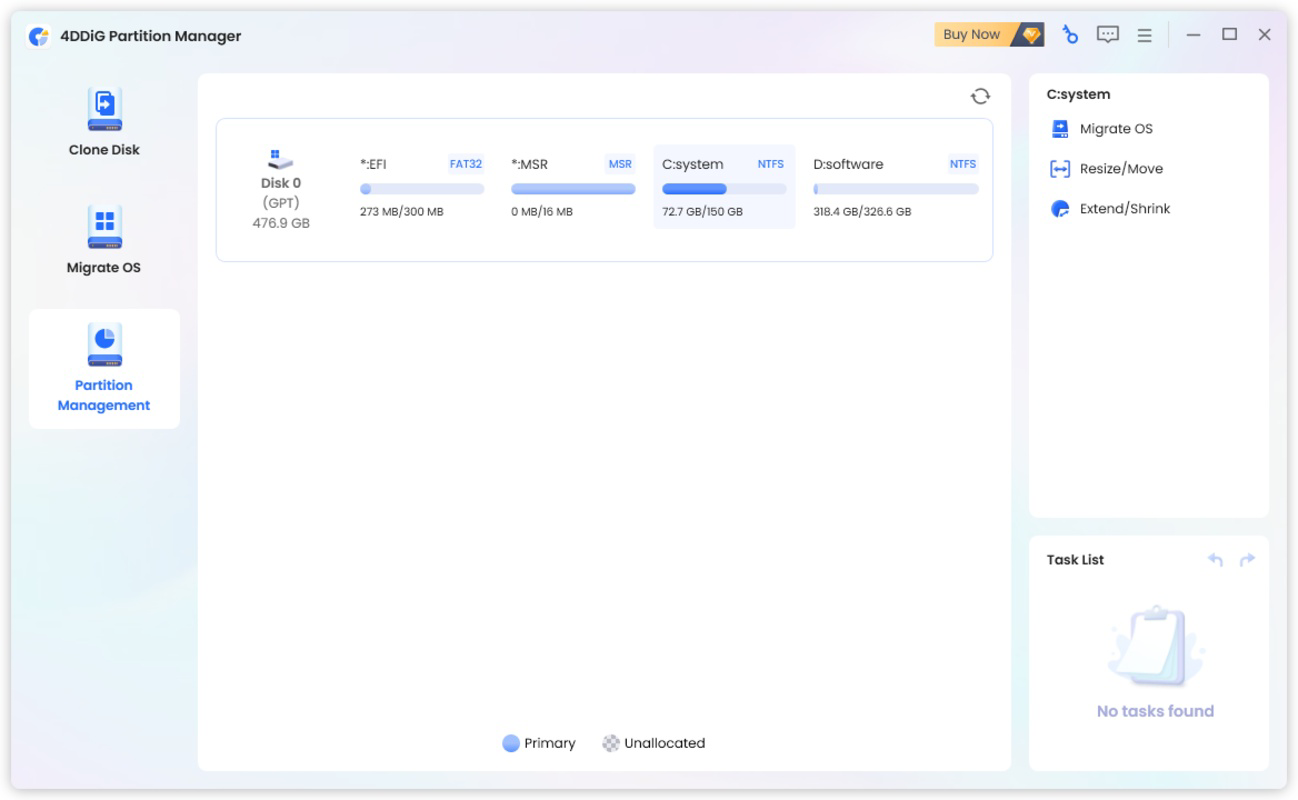
Task: Click the diamond icon on Buy Now
Action: [1032, 35]
